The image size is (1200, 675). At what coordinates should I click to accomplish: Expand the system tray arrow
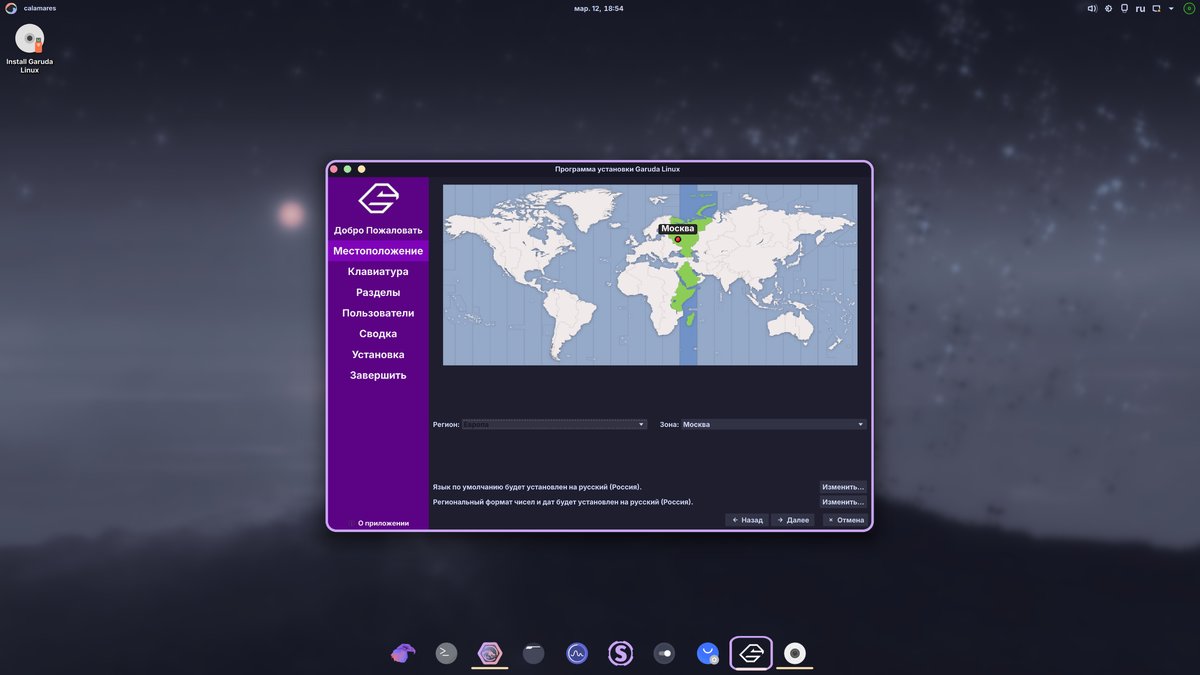click(x=1172, y=8)
